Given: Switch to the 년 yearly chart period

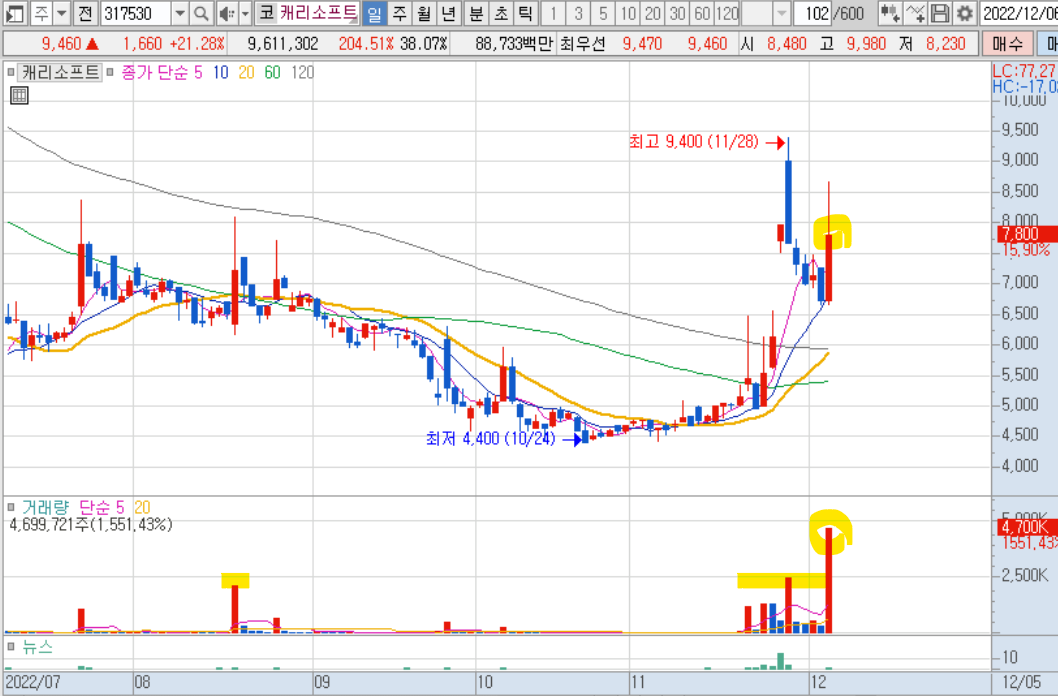Looking at the screenshot, I should coord(448,13).
